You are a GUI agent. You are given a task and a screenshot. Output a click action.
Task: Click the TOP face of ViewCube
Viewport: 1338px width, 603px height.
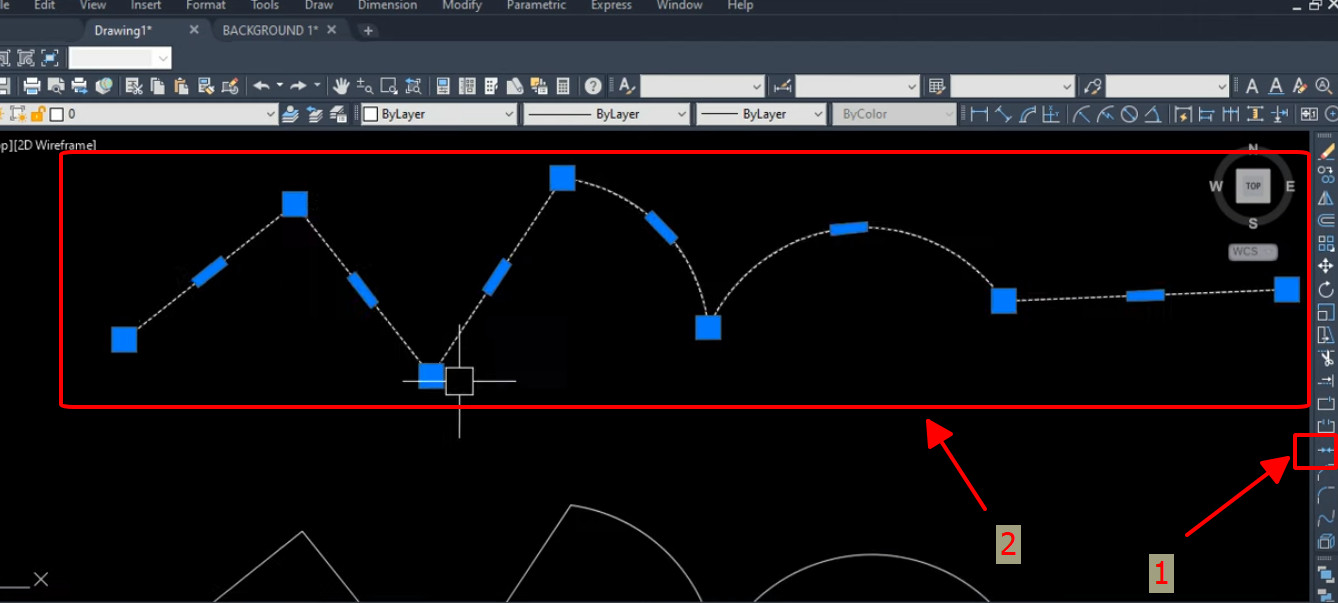point(1253,186)
